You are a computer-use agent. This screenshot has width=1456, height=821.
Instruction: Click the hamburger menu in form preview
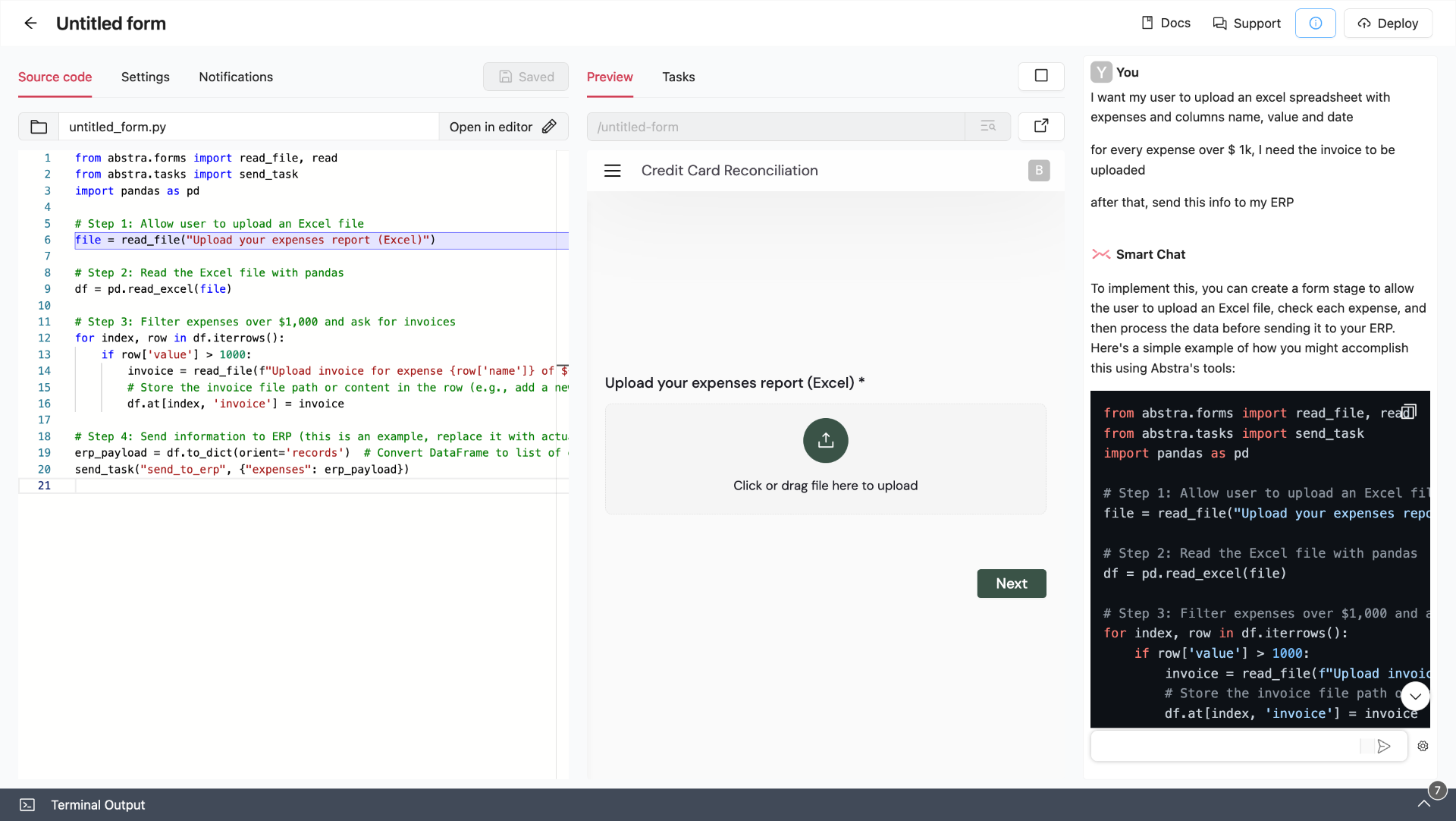click(x=612, y=171)
